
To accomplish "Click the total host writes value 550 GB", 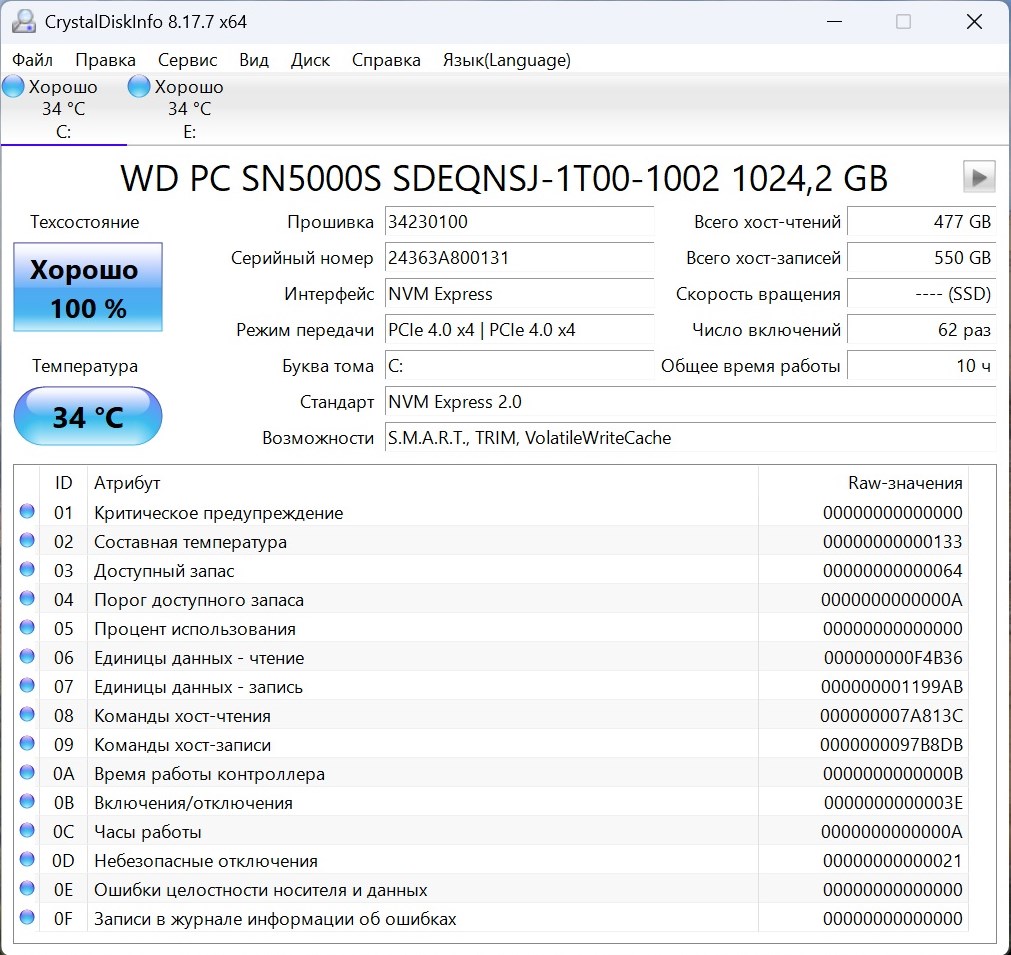I will tap(921, 258).
